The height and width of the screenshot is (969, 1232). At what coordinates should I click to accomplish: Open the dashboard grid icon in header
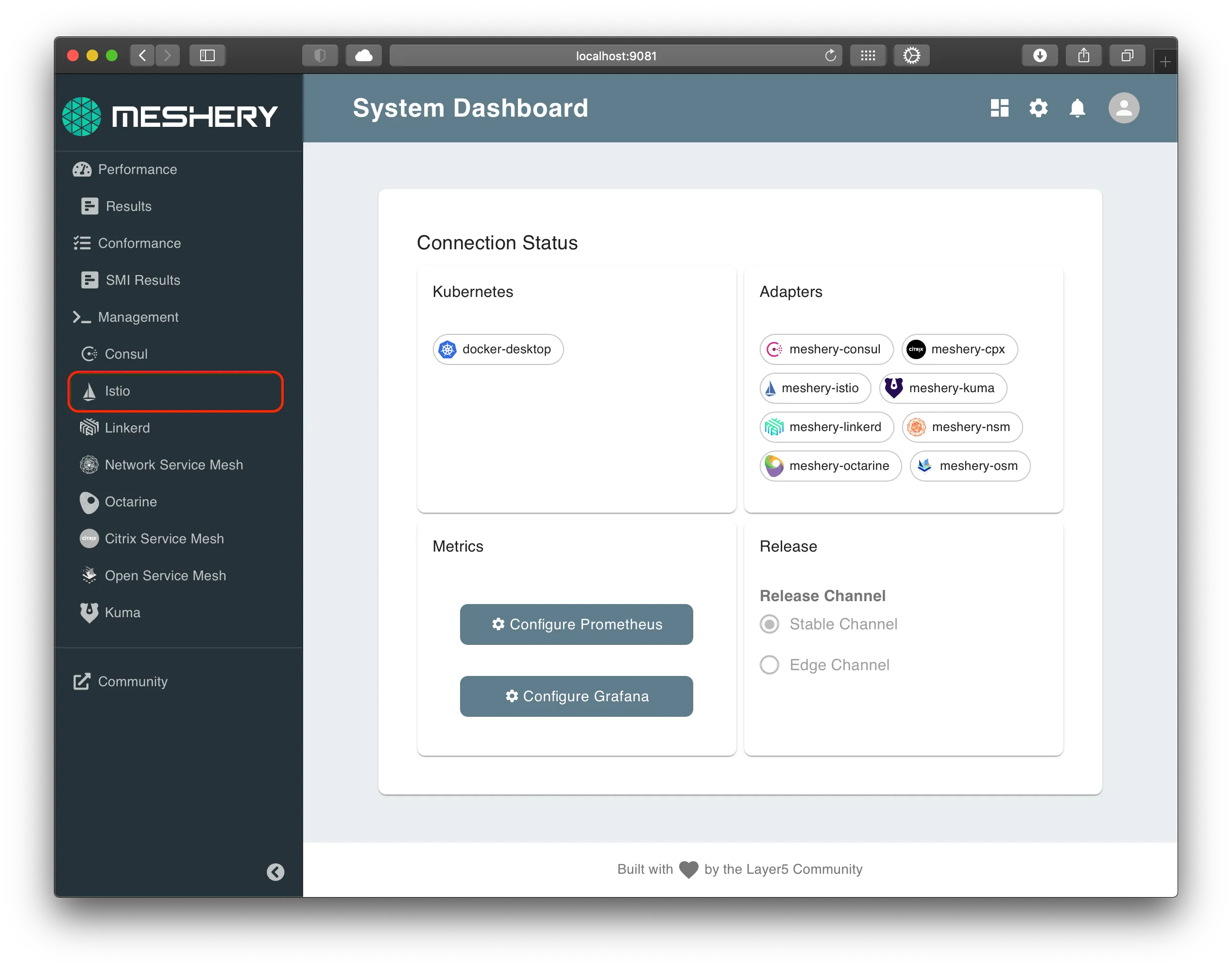(x=999, y=108)
